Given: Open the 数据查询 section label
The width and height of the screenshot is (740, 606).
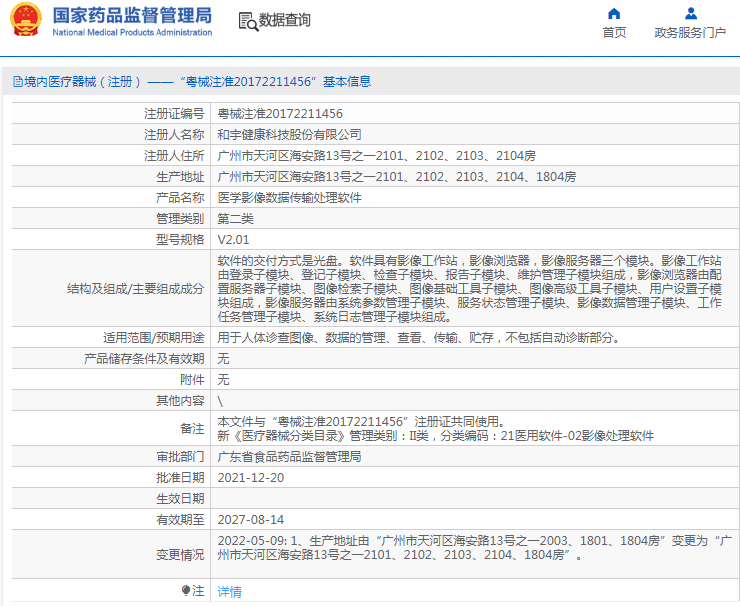Looking at the screenshot, I should point(285,20).
